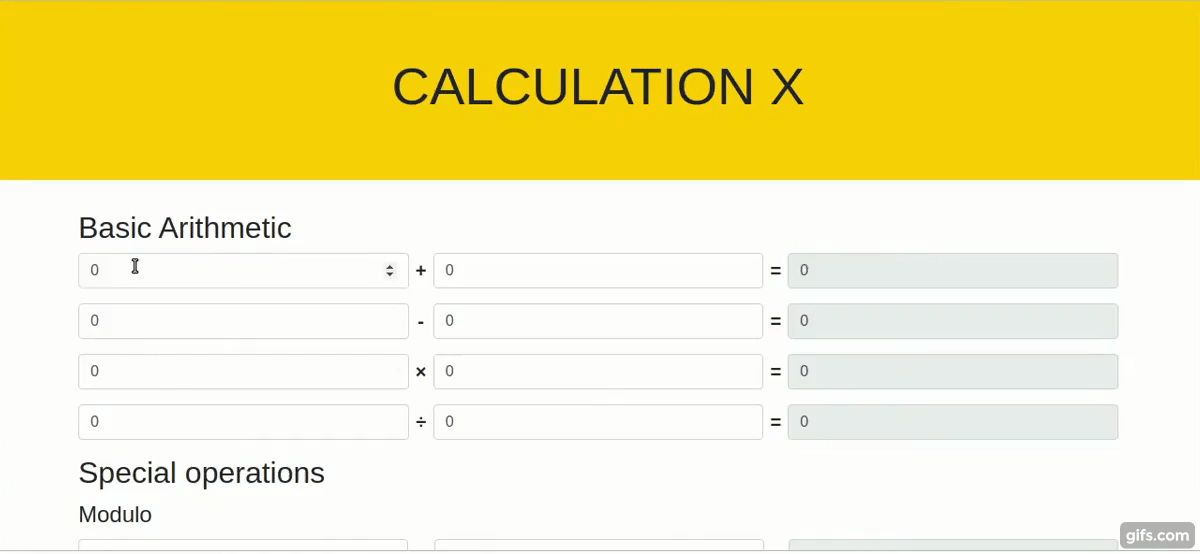The image size is (1200, 554).
Task: Select the second factor field after the × sign
Action: [x=598, y=371]
